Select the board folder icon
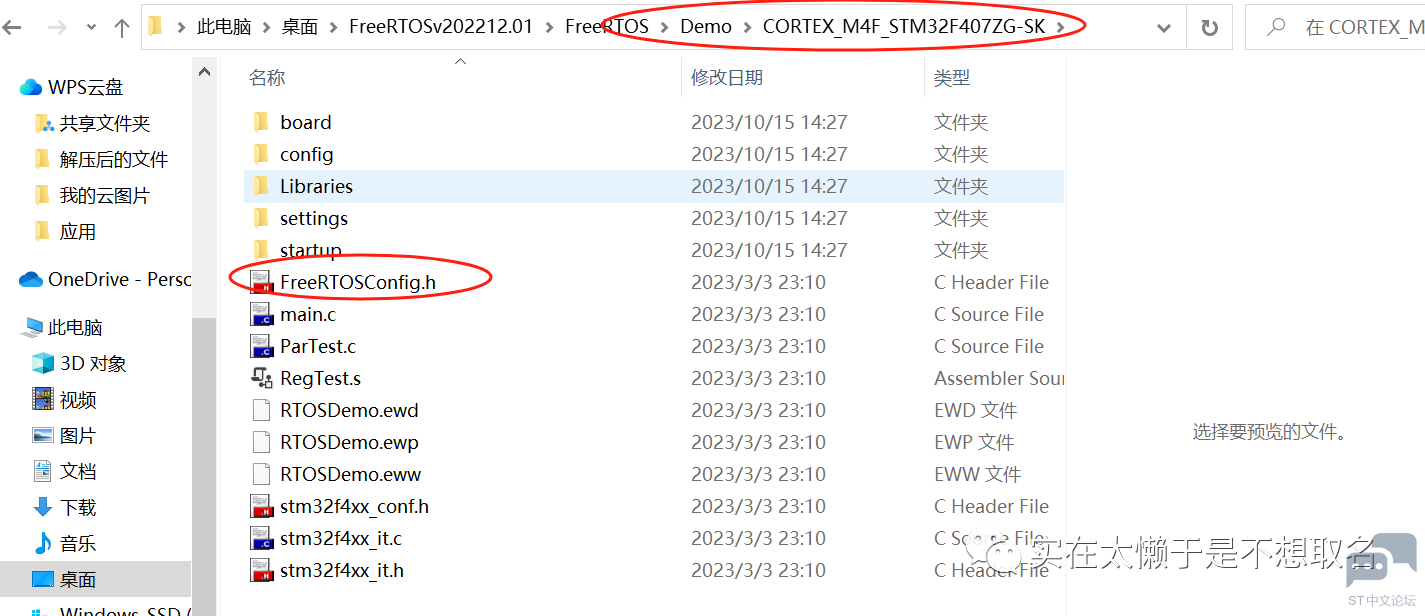Screen dimensions: 1425x616 tap(262, 122)
